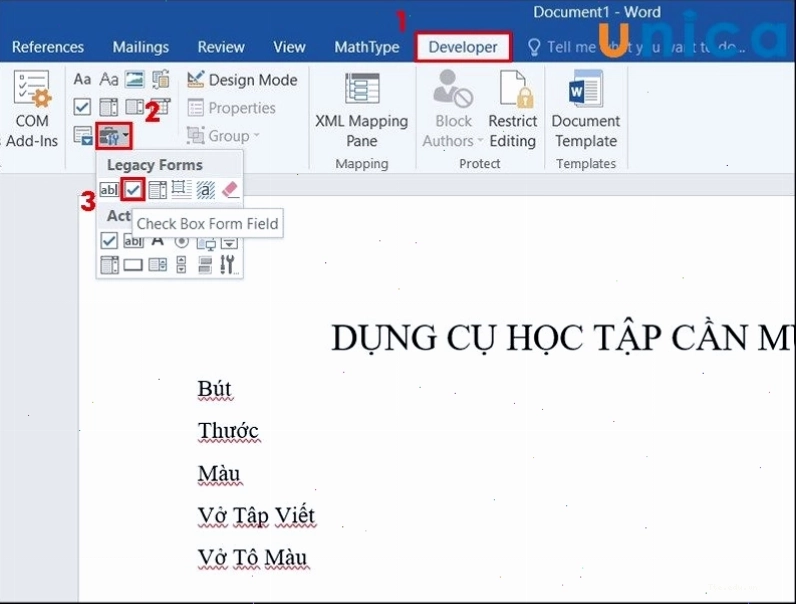Insert an ActiveX Label control

pos(157,242)
